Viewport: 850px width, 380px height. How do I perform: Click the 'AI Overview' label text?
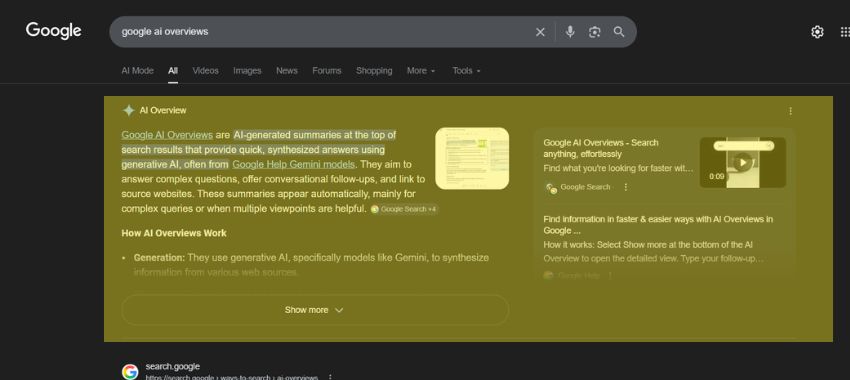tap(163, 111)
